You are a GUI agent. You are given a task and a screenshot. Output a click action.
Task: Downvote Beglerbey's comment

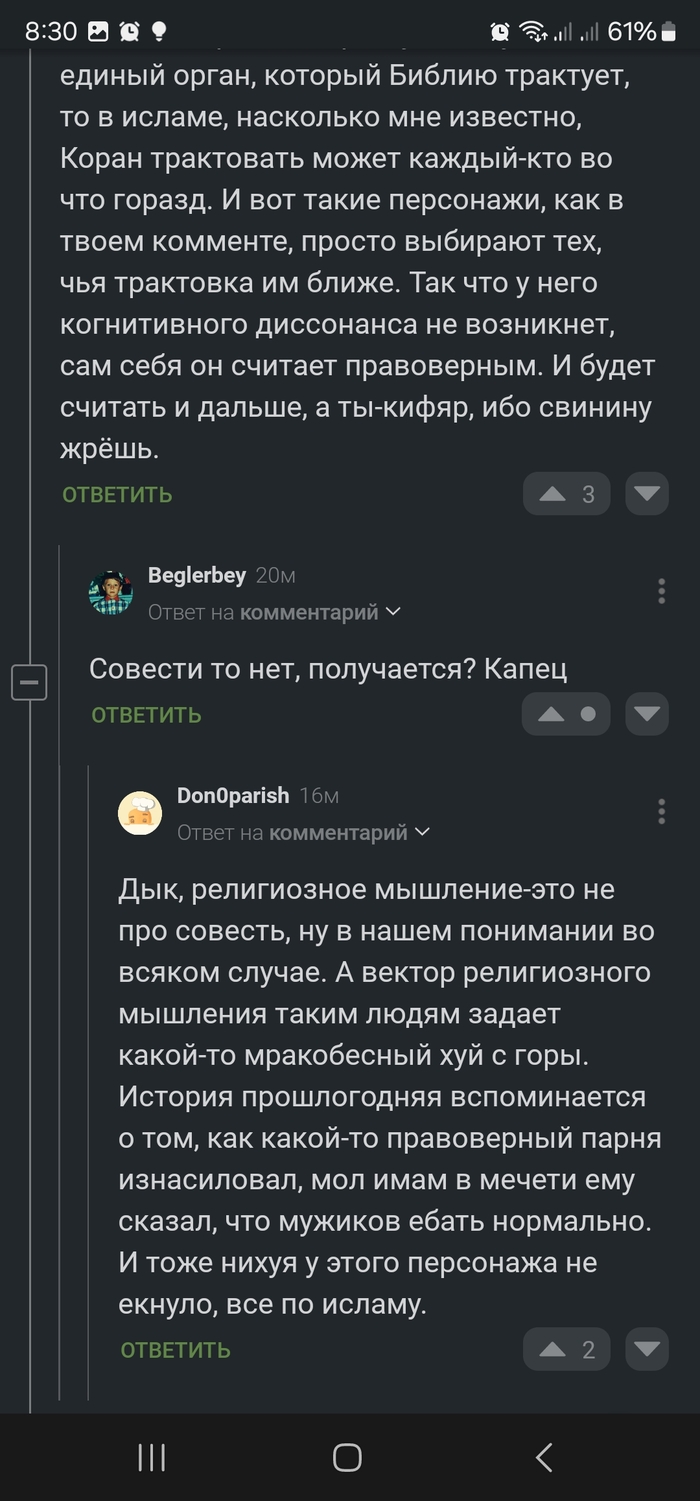pos(647,714)
